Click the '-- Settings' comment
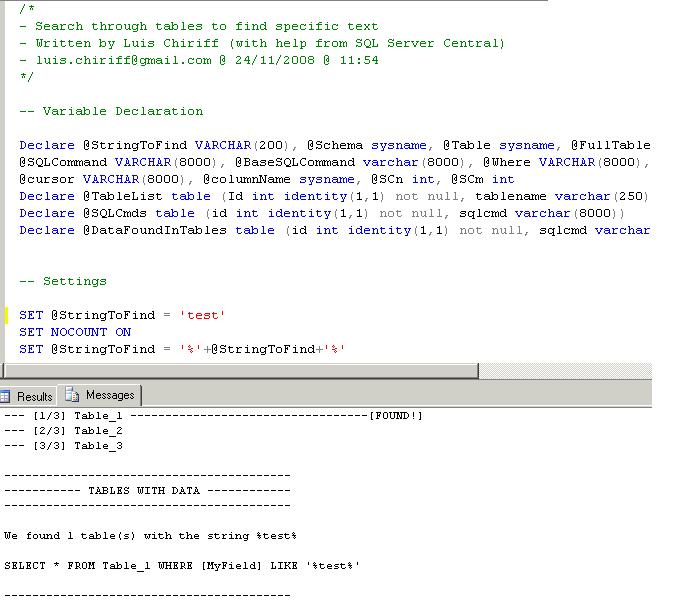Viewport: 673px width, 609px height. click(x=63, y=282)
